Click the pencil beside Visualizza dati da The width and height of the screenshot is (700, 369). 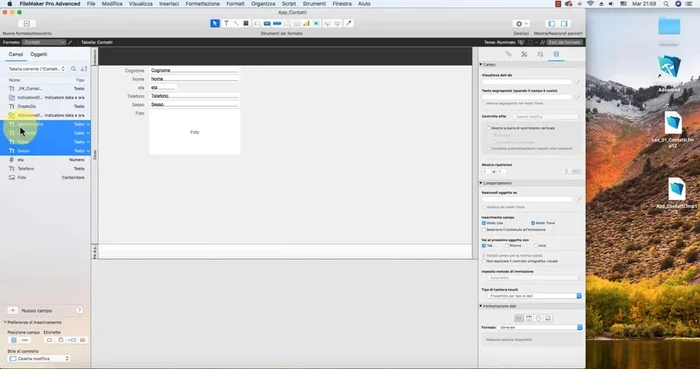[x=578, y=82]
